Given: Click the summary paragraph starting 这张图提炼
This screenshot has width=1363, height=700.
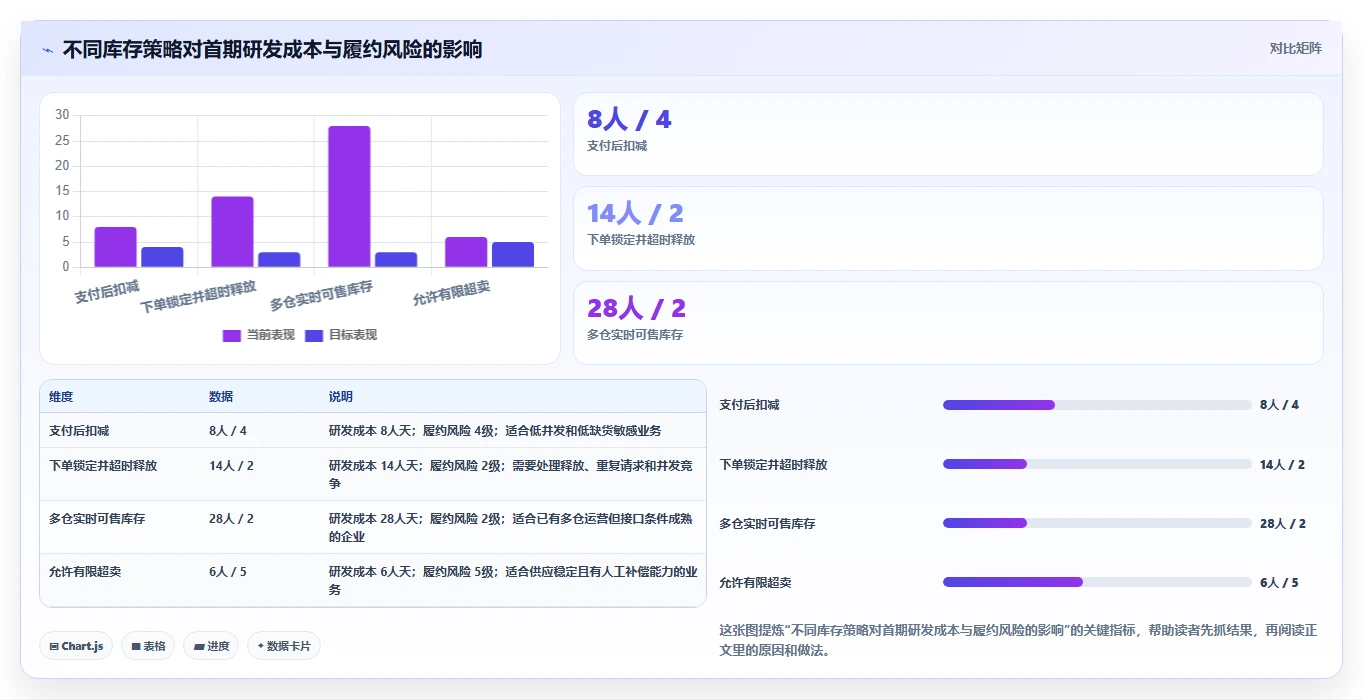Looking at the screenshot, I should [1018, 640].
